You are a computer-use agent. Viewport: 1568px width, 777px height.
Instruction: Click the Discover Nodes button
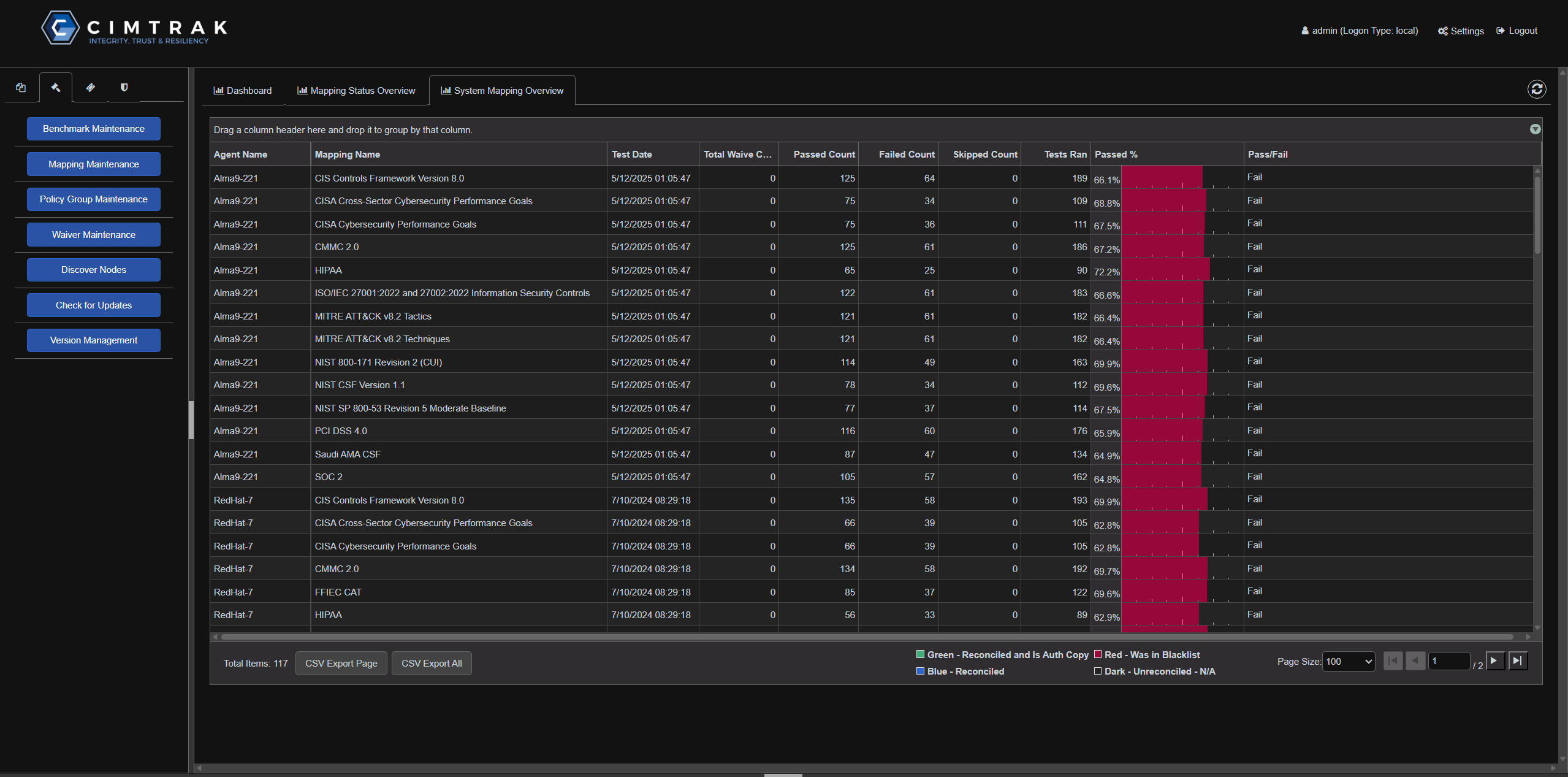click(93, 269)
